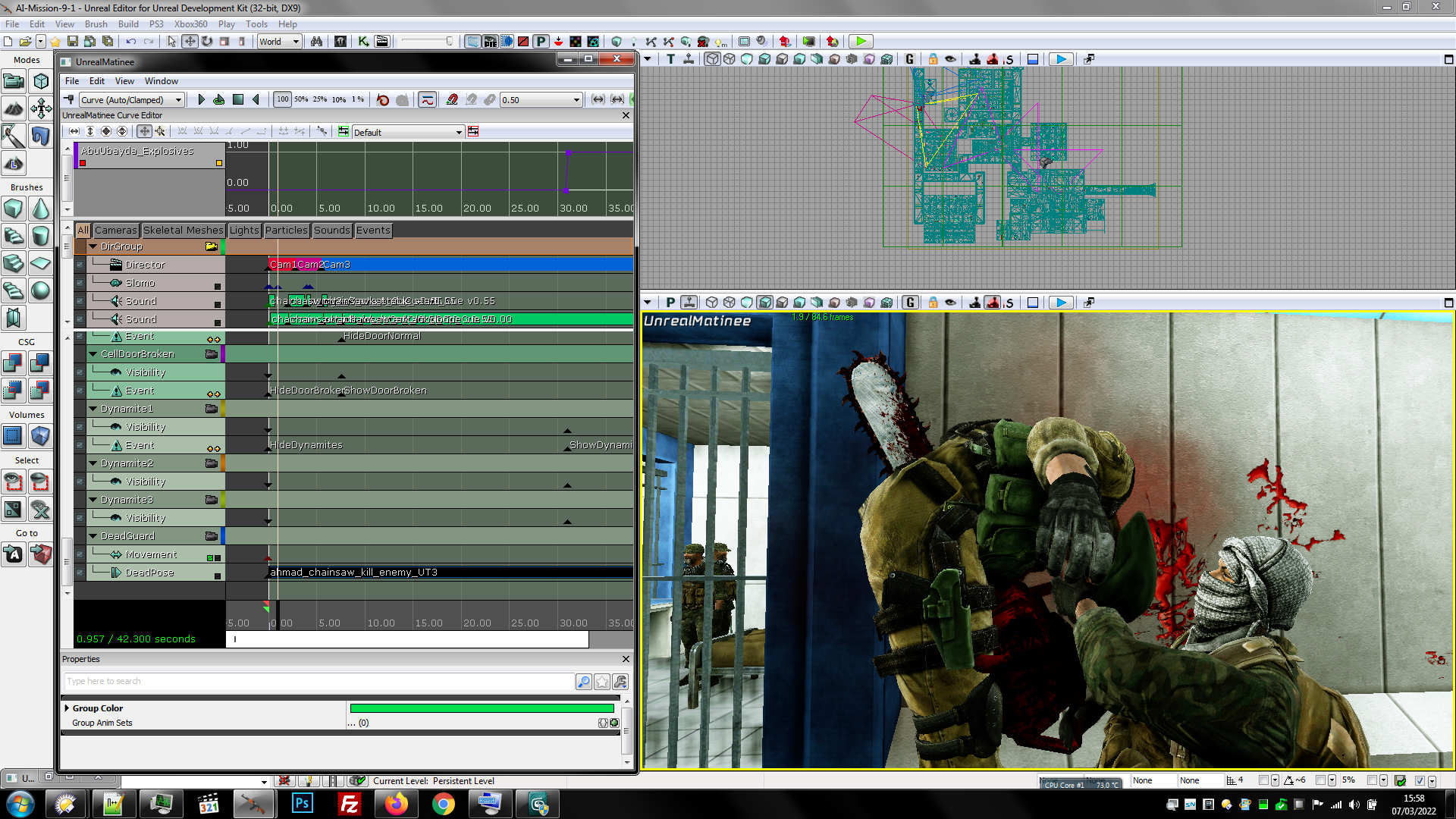The width and height of the screenshot is (1456, 819).
Task: Toggle Dynamite1 Event track checkbox
Action: (x=80, y=445)
